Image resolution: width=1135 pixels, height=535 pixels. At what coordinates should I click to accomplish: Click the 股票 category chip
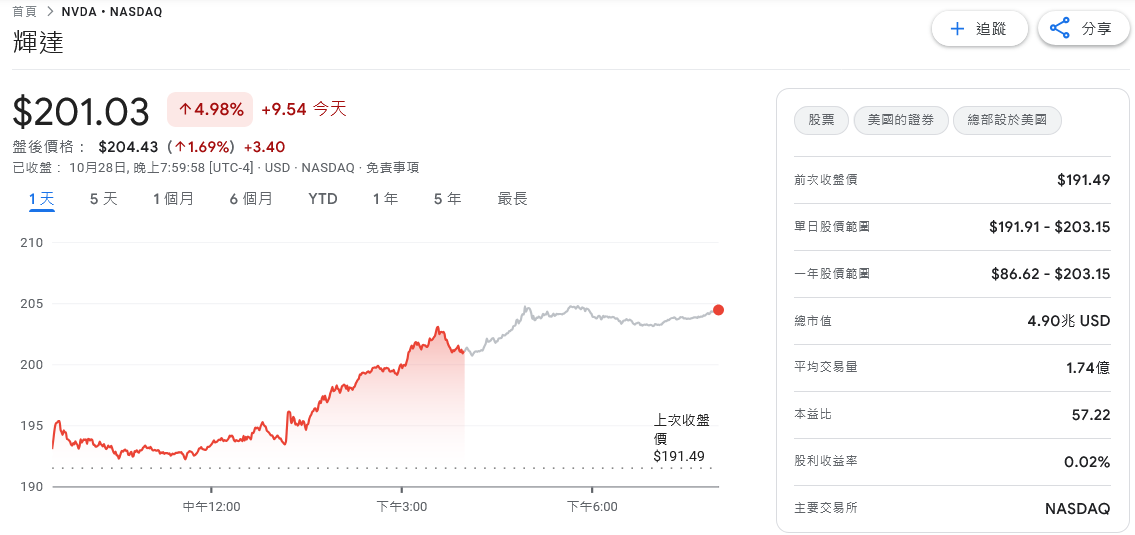tap(821, 120)
